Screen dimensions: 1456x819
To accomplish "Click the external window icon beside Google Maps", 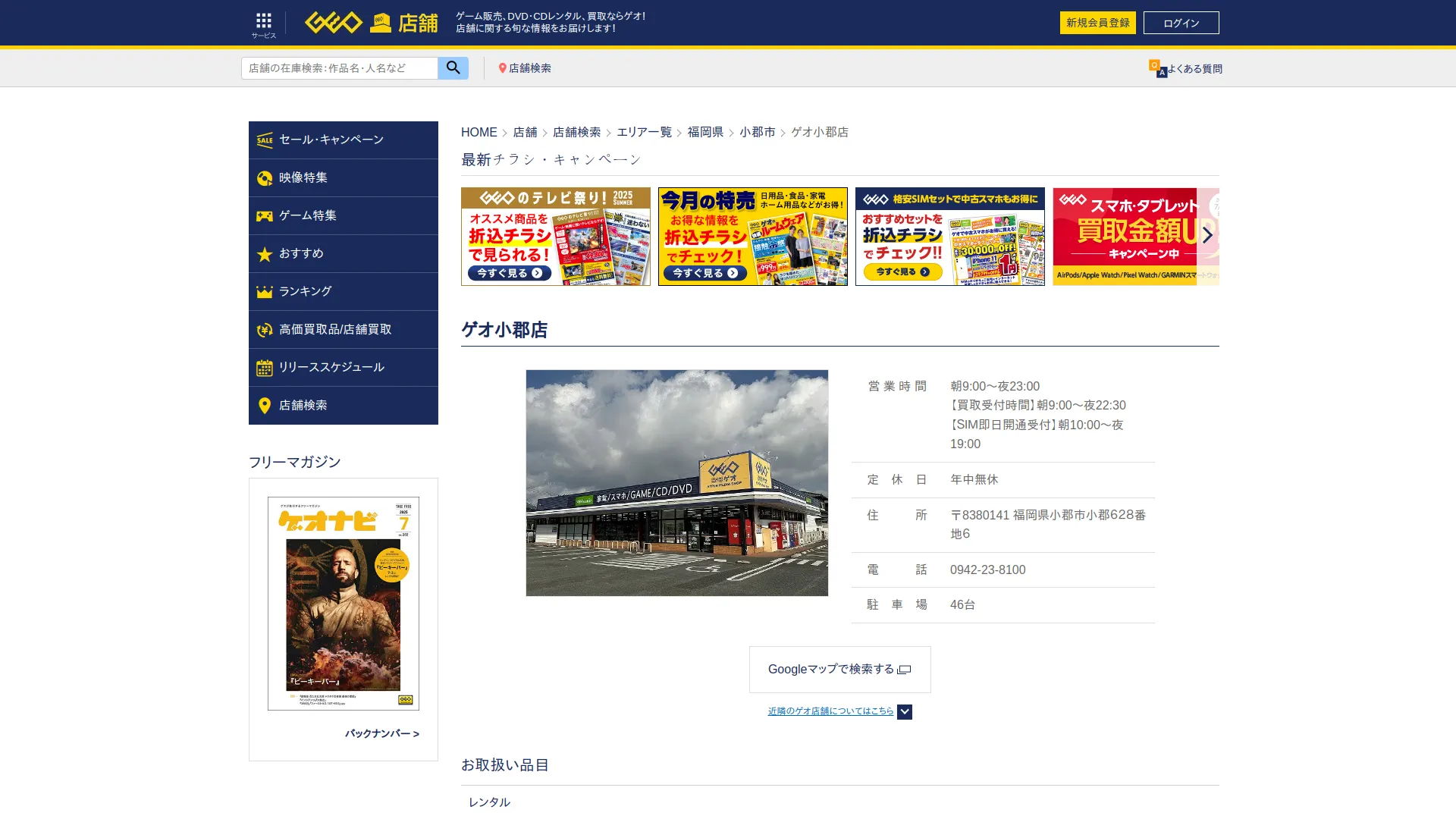I will pos(904,670).
